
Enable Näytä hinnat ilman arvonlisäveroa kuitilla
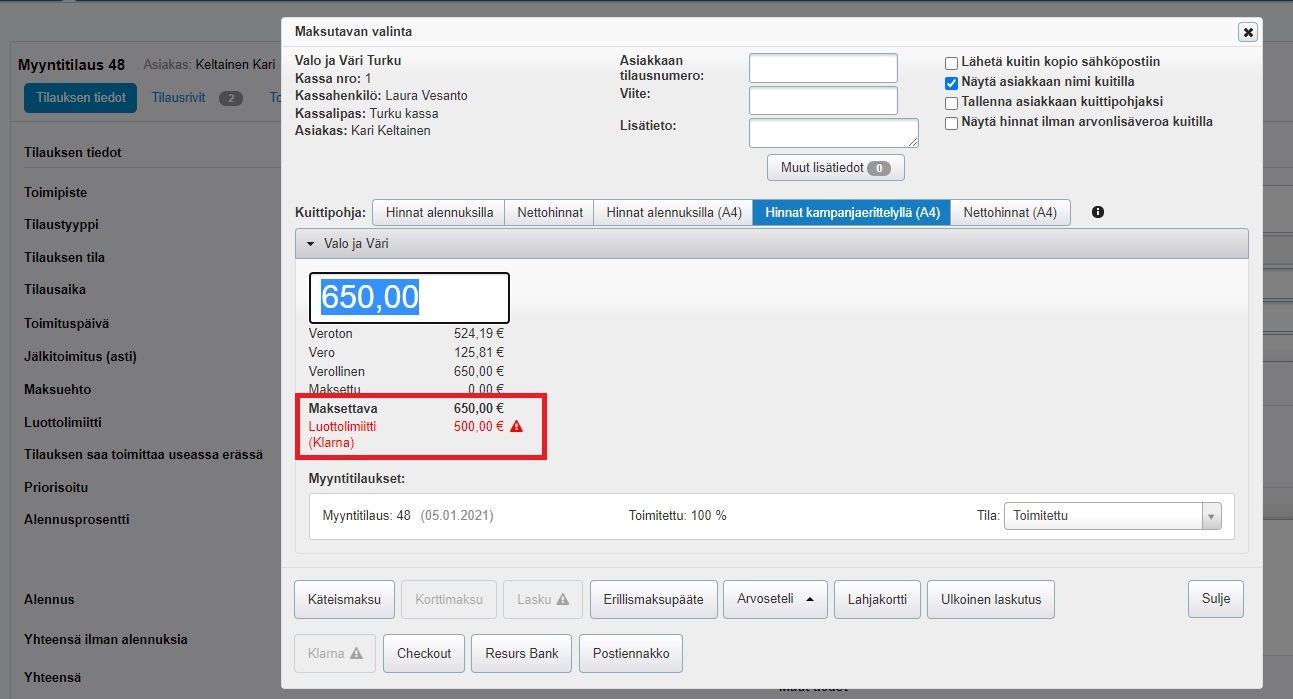pyautogui.click(x=952, y=122)
